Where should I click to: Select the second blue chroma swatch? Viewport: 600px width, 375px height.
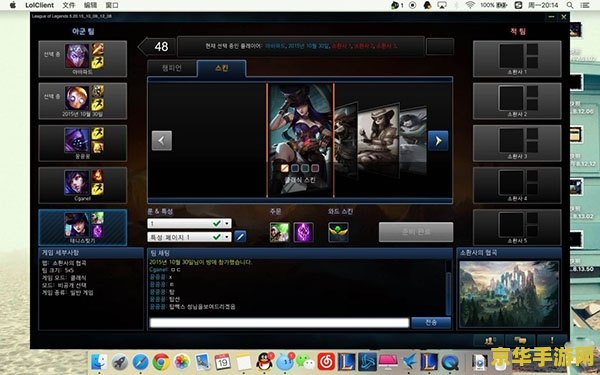(295, 168)
